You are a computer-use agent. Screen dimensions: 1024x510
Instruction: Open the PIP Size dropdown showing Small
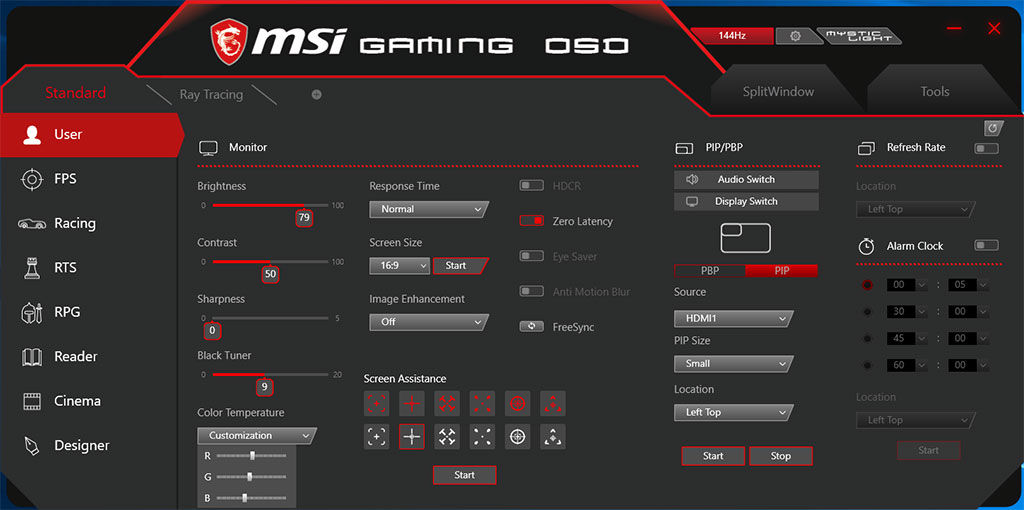[733, 364]
